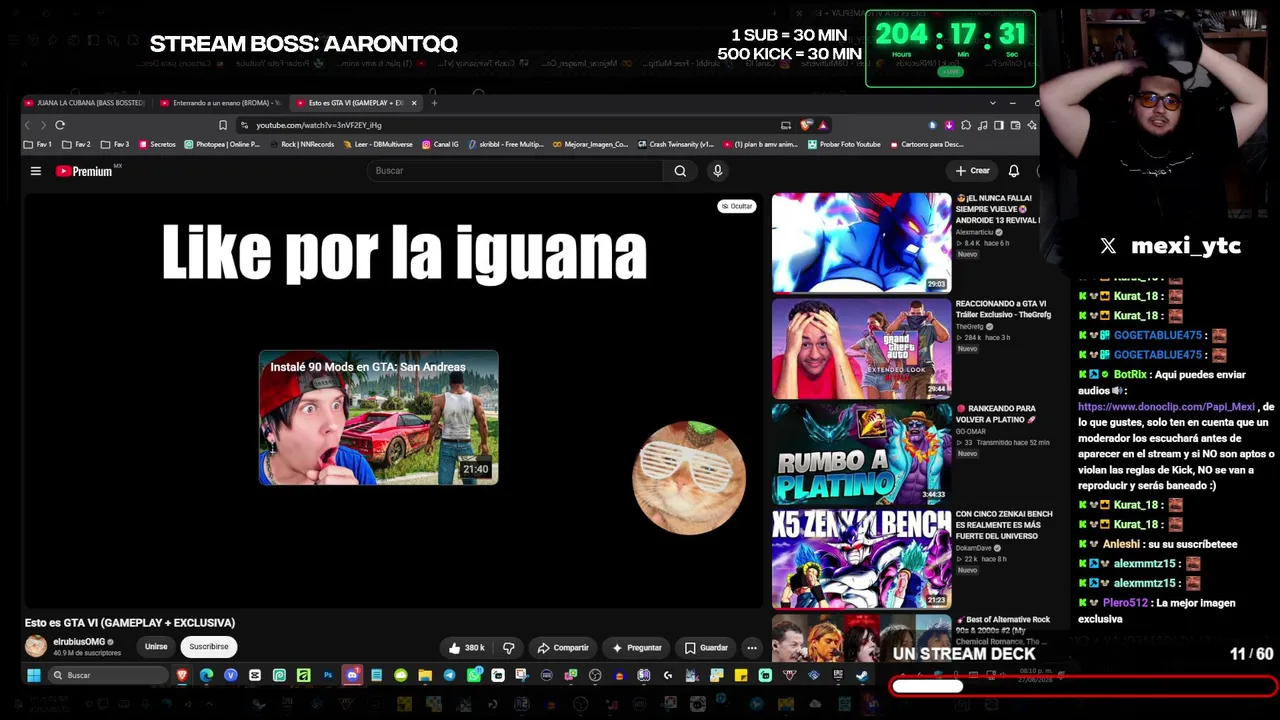
Task: Start voice search with the microphone icon
Action: tap(717, 171)
